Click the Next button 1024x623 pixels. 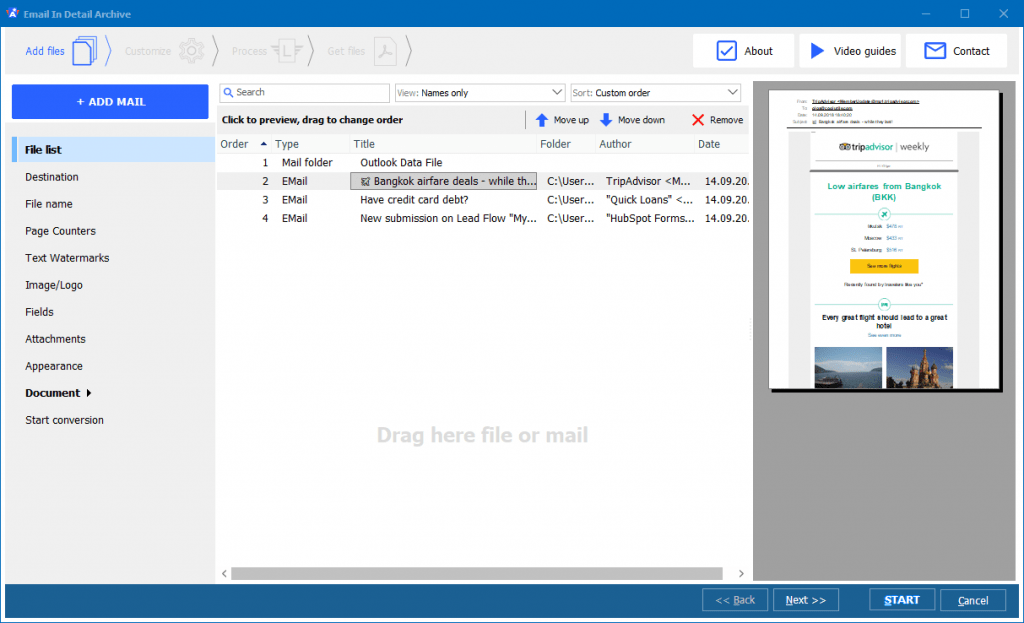click(806, 599)
